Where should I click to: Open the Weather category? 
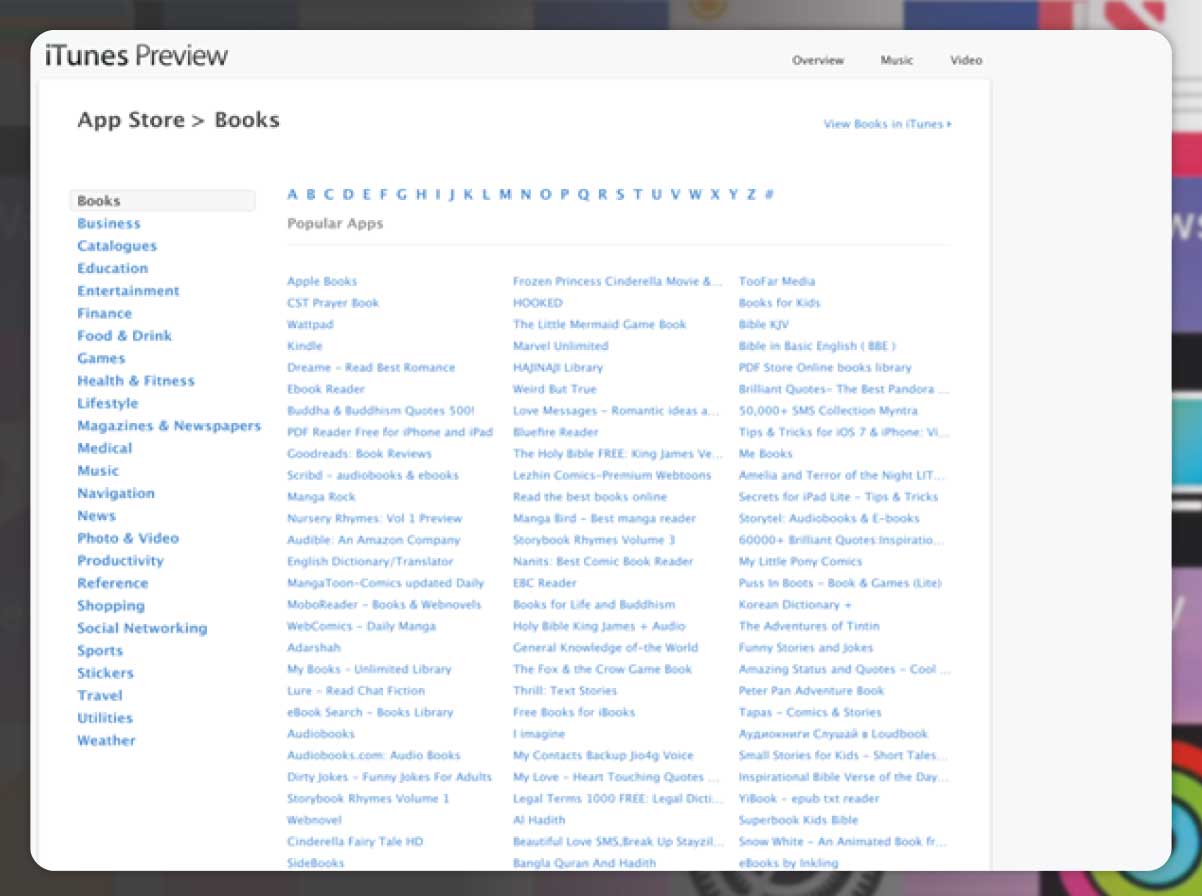click(106, 741)
